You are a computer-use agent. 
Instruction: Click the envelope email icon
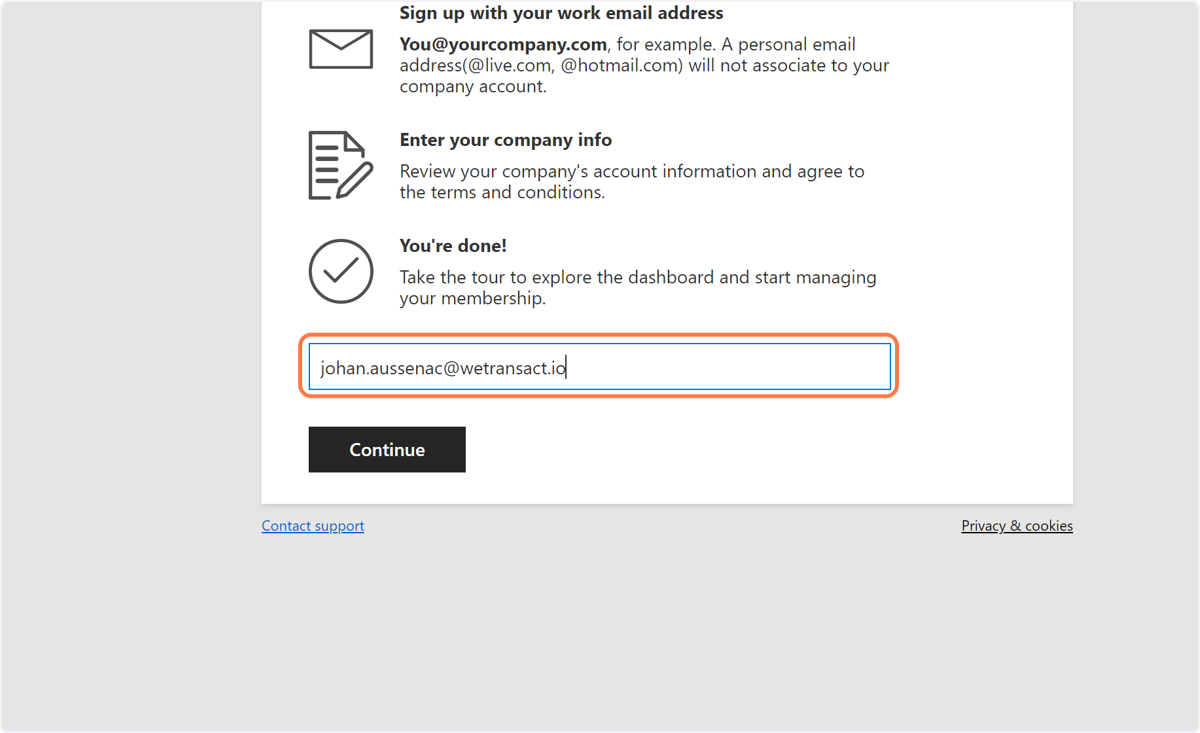[341, 49]
